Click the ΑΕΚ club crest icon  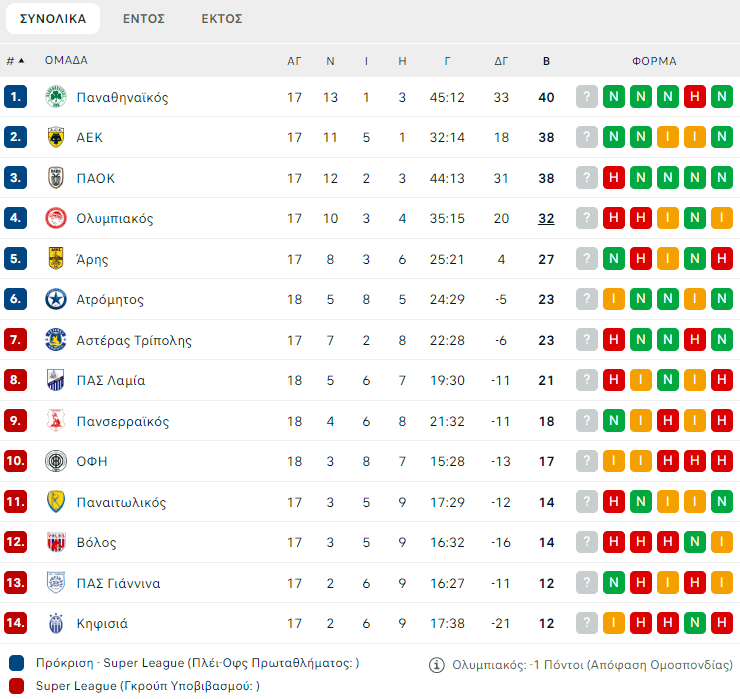(x=55, y=138)
